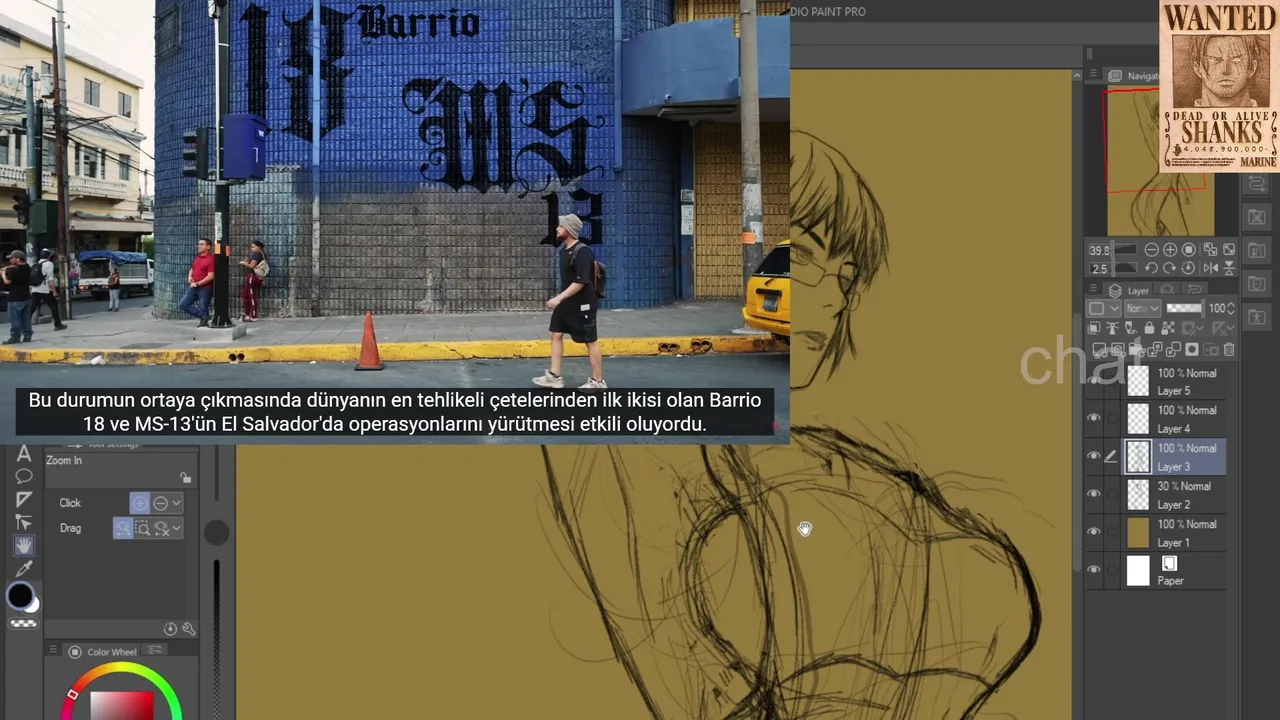Reset canvas rotation in Navigator
Image resolution: width=1280 pixels, height=720 pixels.
click(x=1189, y=269)
